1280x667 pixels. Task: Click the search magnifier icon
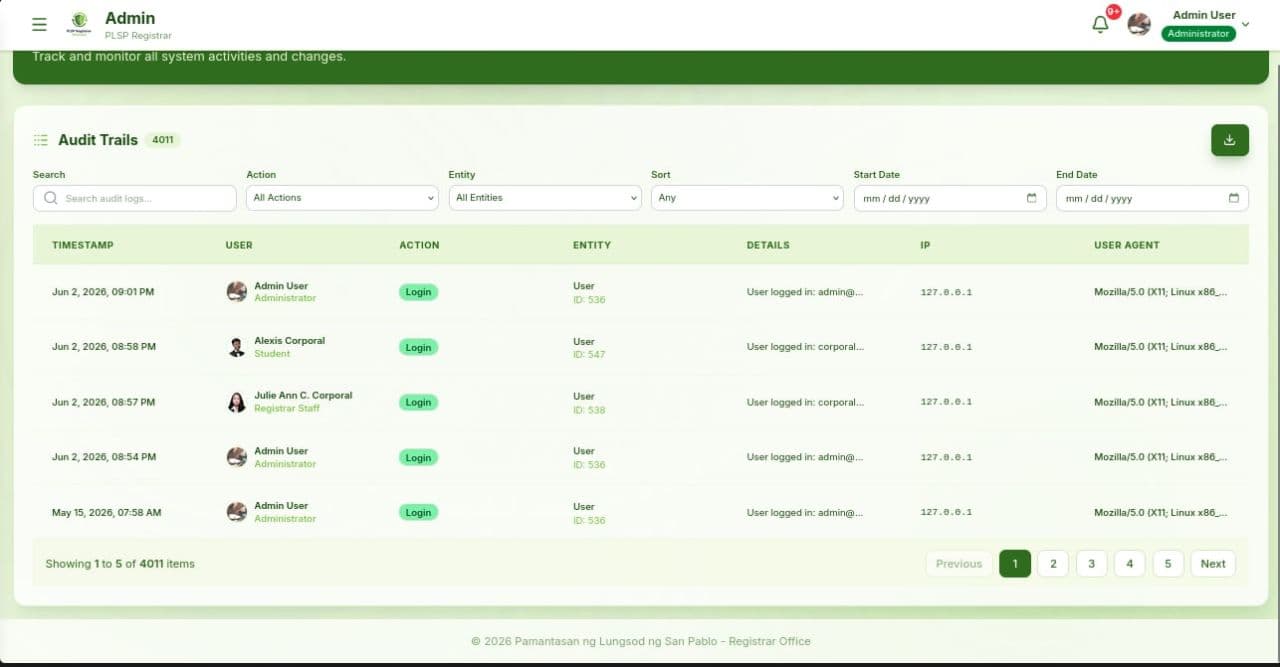[51, 198]
